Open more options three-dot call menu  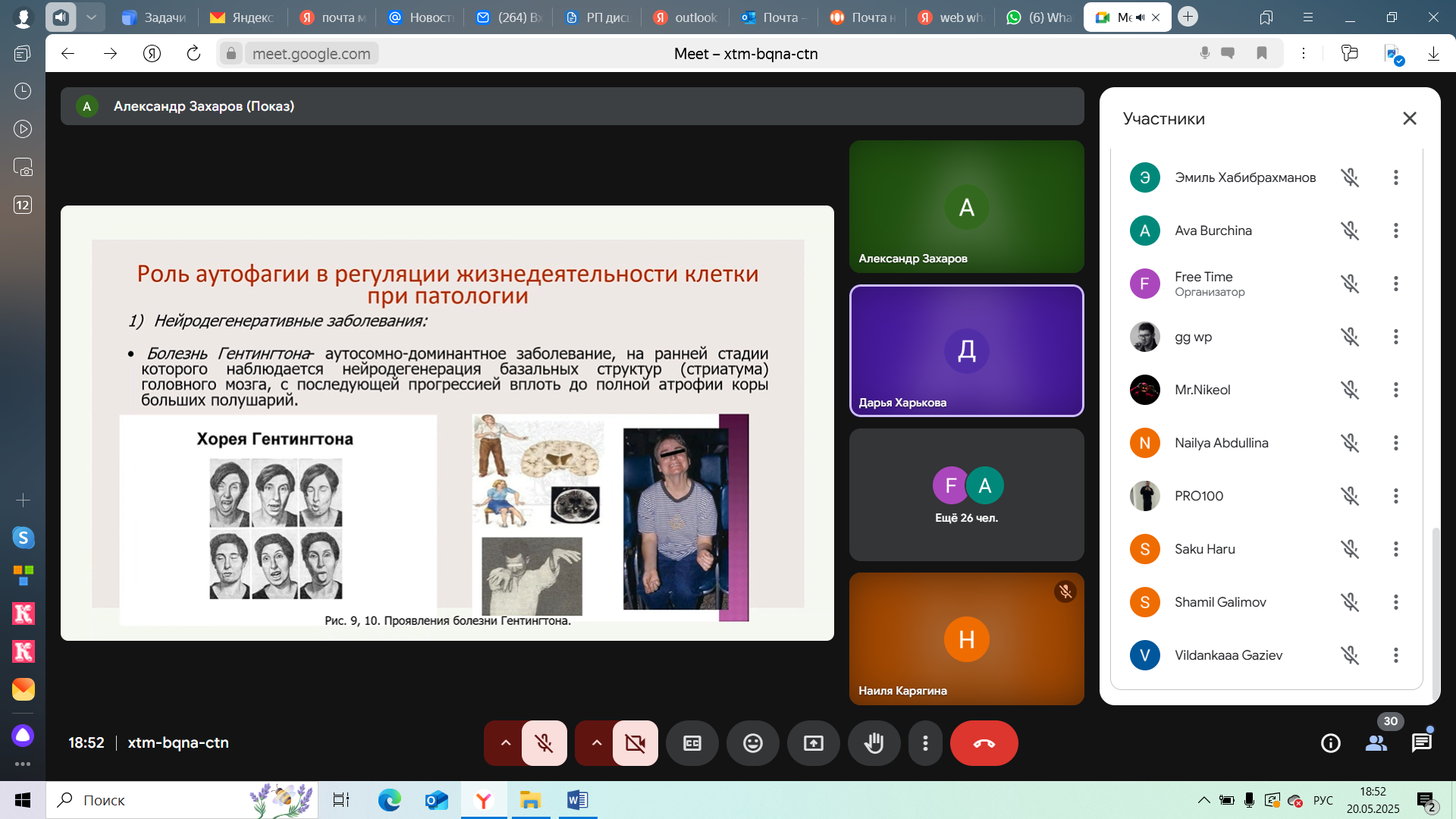tap(925, 743)
